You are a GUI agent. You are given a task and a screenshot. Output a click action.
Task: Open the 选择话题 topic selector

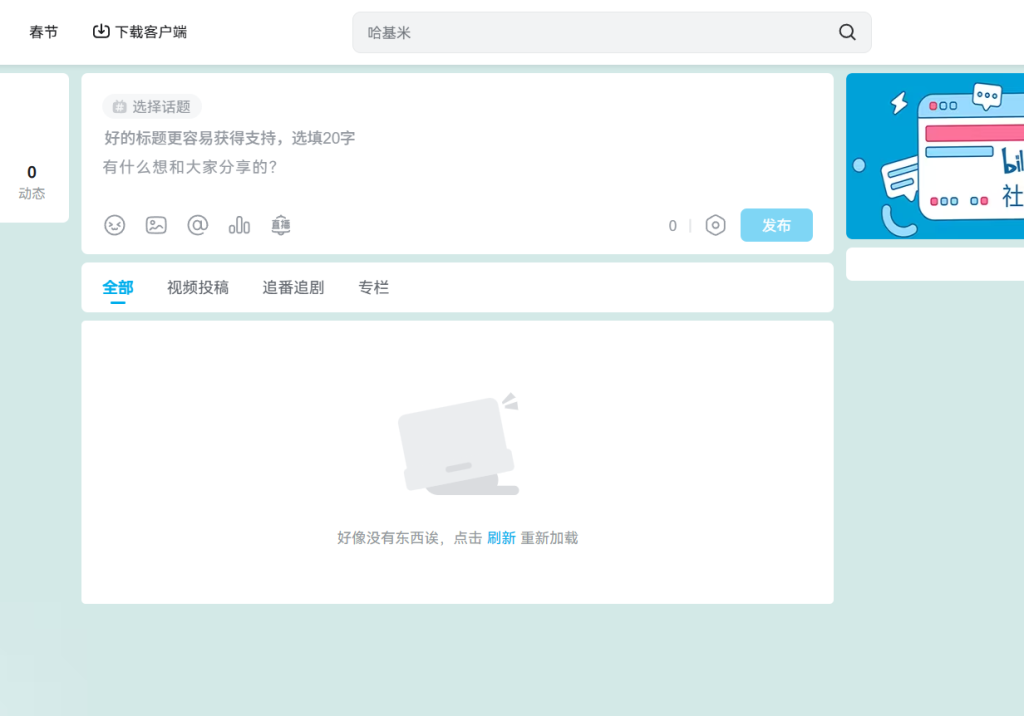(152, 106)
